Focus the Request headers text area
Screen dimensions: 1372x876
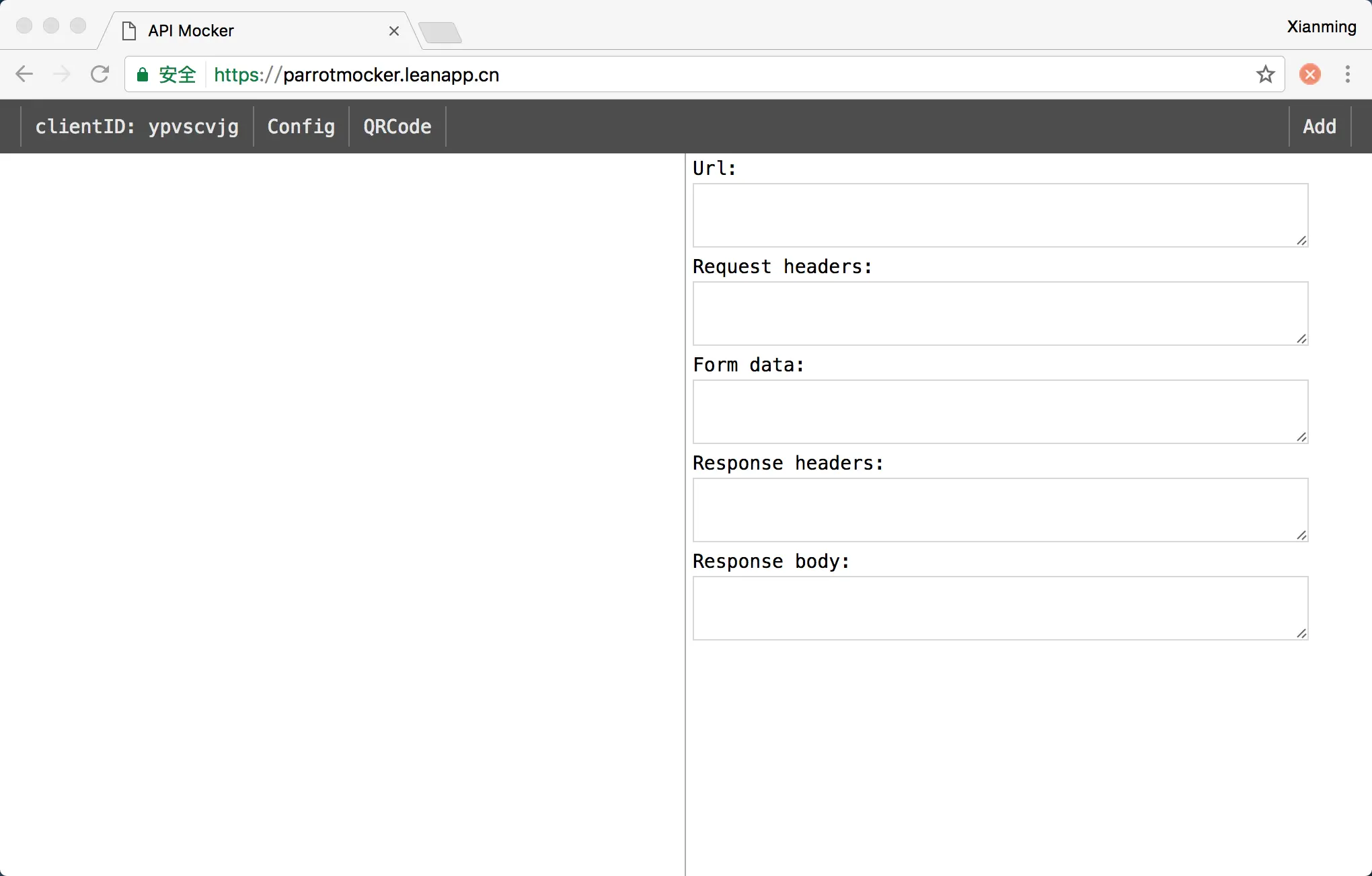pyautogui.click(x=999, y=314)
